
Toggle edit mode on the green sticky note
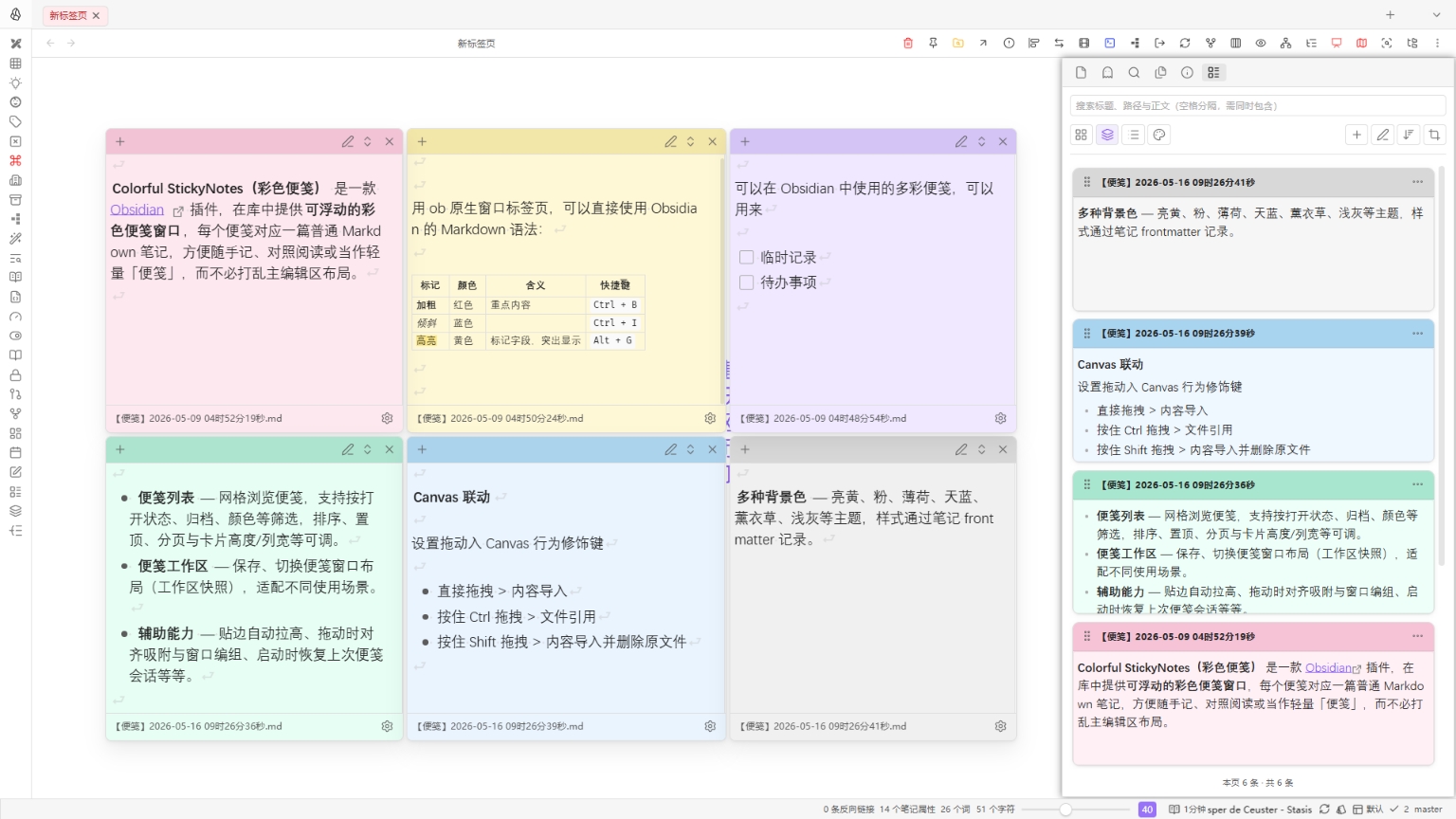click(x=348, y=449)
